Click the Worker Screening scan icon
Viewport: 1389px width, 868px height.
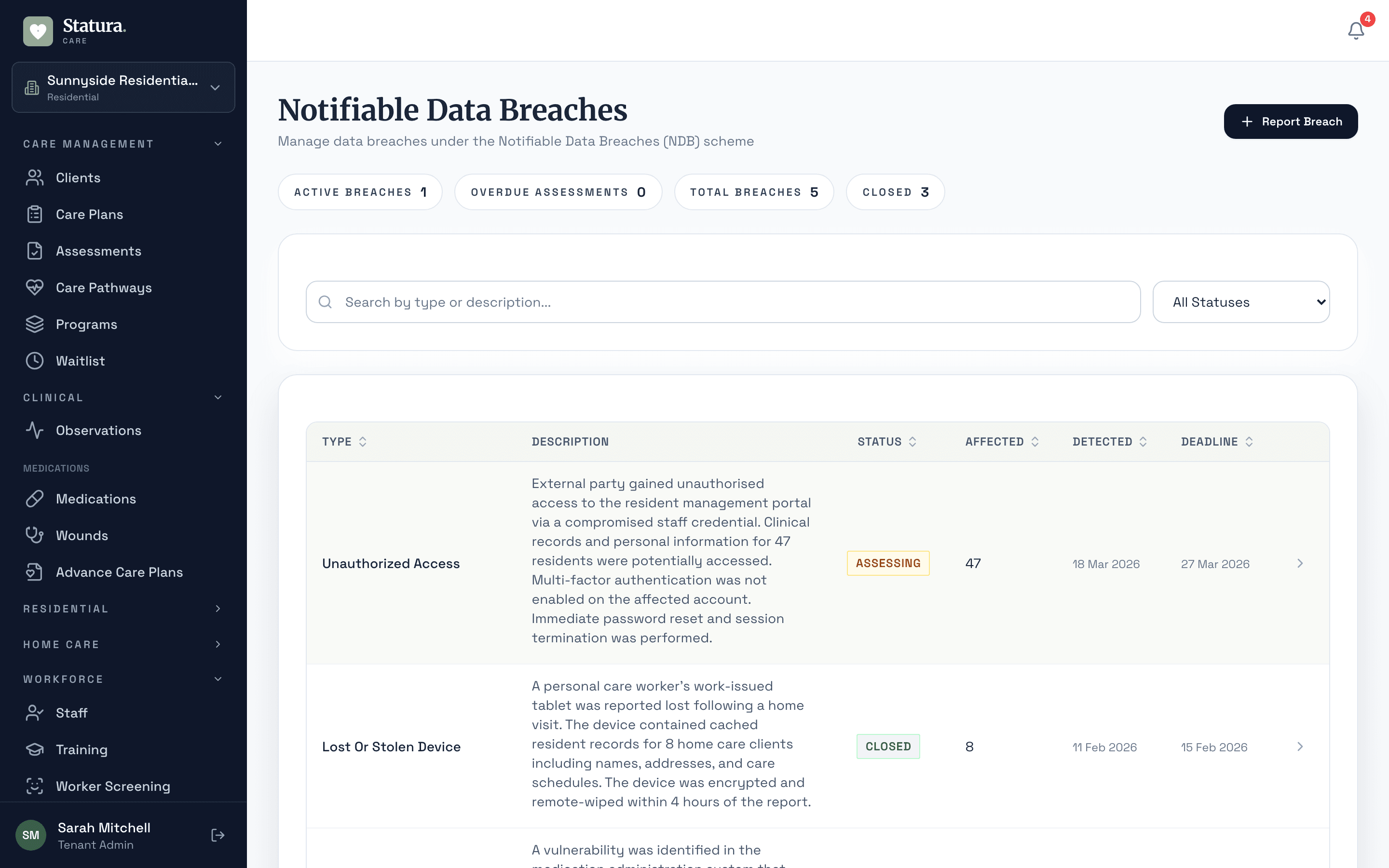(x=34, y=787)
